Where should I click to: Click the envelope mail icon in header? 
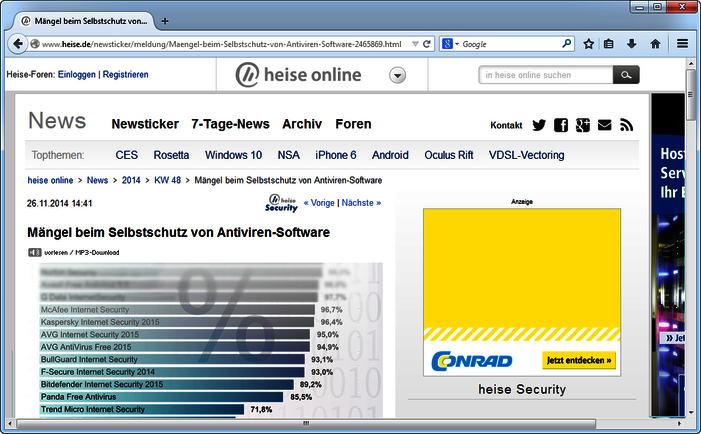[x=605, y=125]
